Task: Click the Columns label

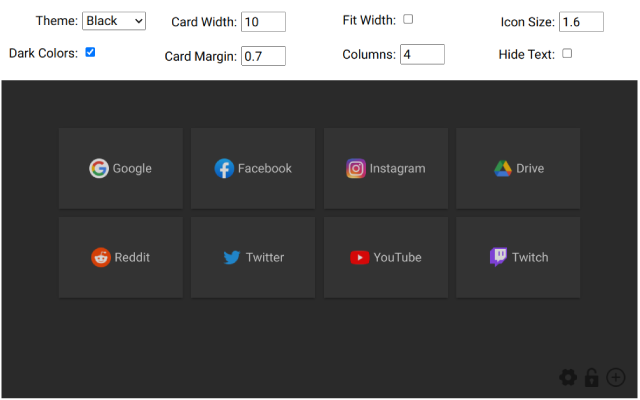Action: point(369,54)
